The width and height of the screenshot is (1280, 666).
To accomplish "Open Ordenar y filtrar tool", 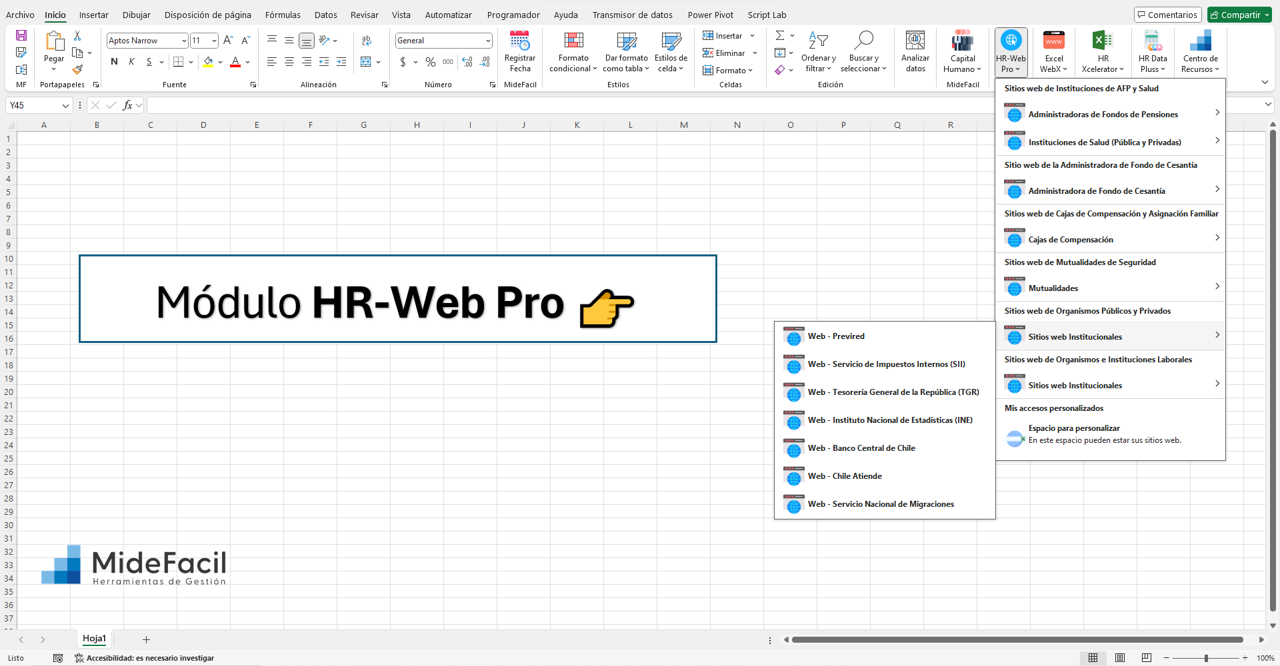I will (818, 52).
